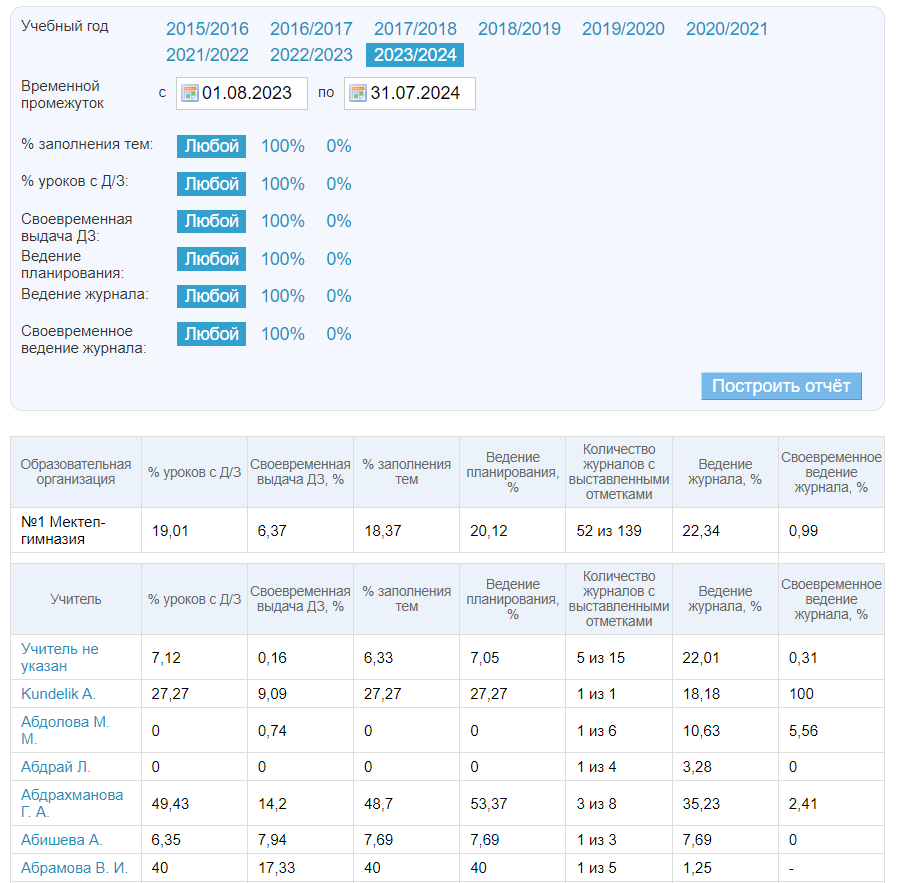Select the 2018/2019 school year
This screenshot has height=883, width=899.
(519, 29)
